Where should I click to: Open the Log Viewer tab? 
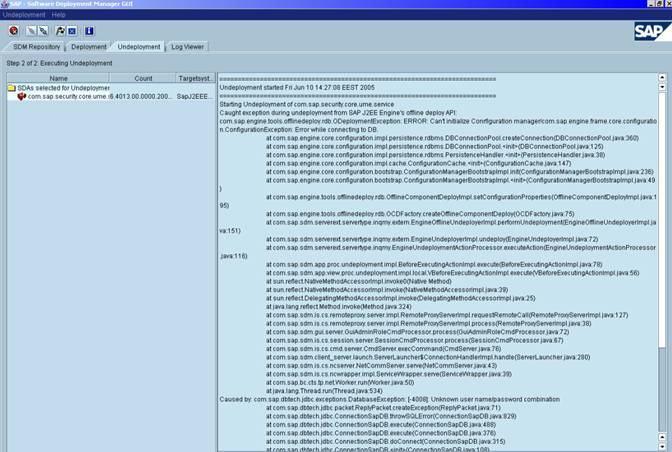click(x=188, y=46)
